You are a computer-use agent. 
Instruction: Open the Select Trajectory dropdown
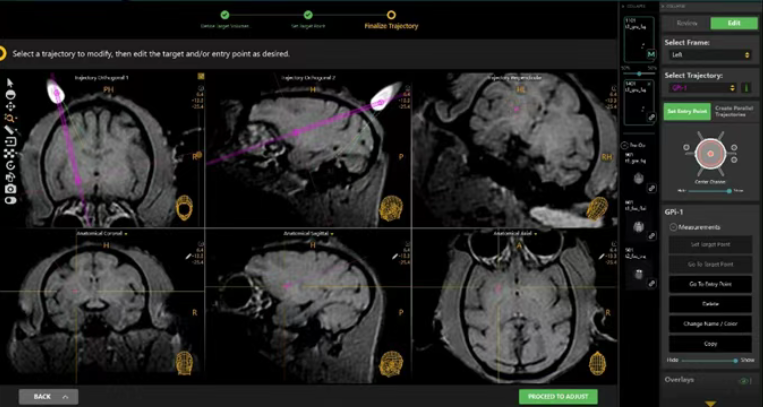pyautogui.click(x=700, y=88)
